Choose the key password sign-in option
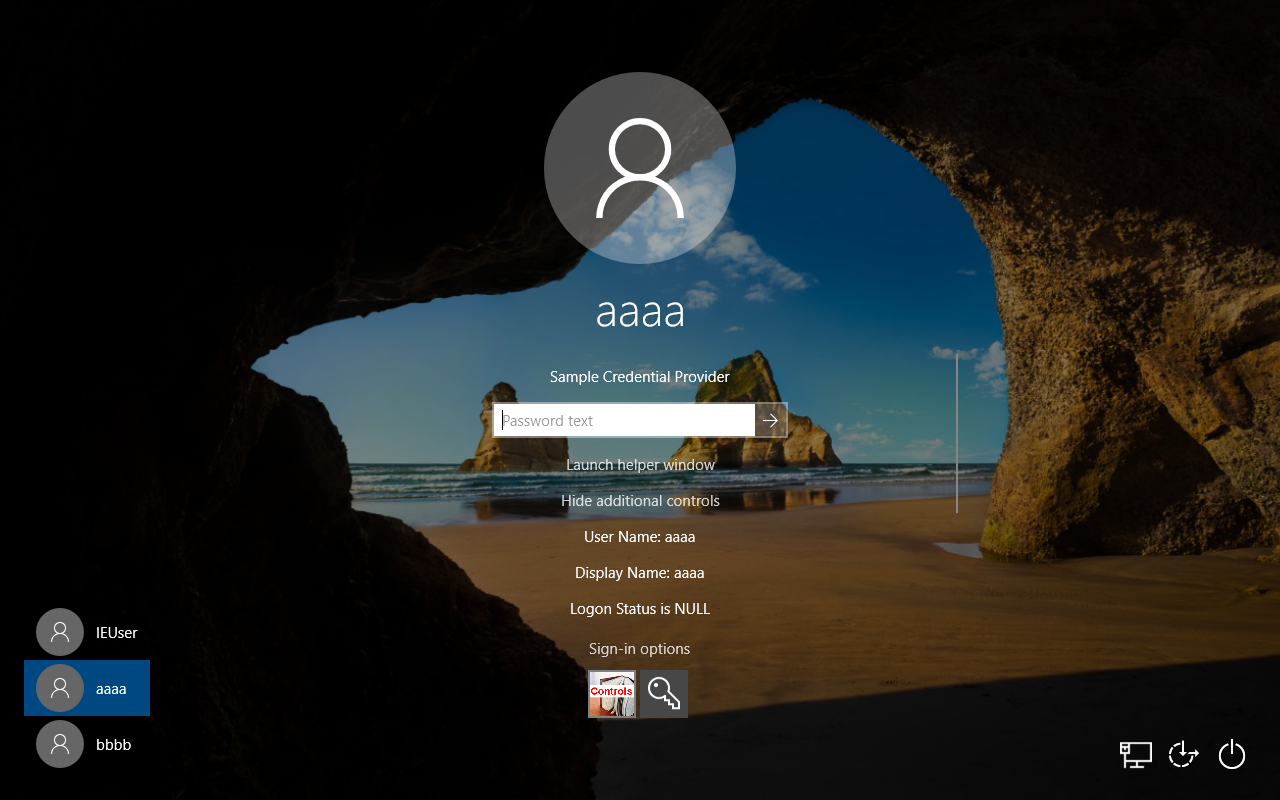 664,694
